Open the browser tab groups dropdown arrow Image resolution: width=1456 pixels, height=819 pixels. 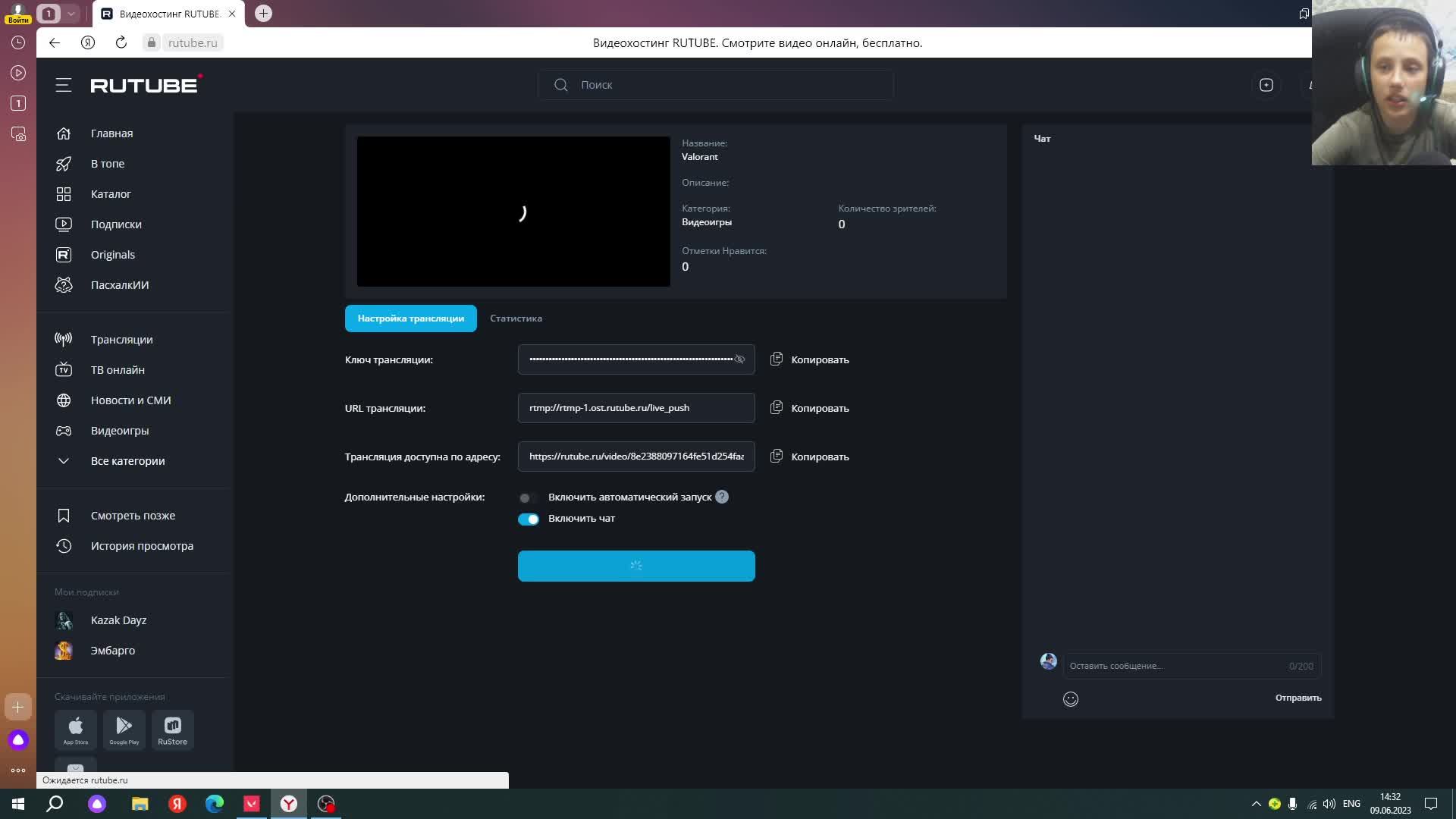pos(71,14)
